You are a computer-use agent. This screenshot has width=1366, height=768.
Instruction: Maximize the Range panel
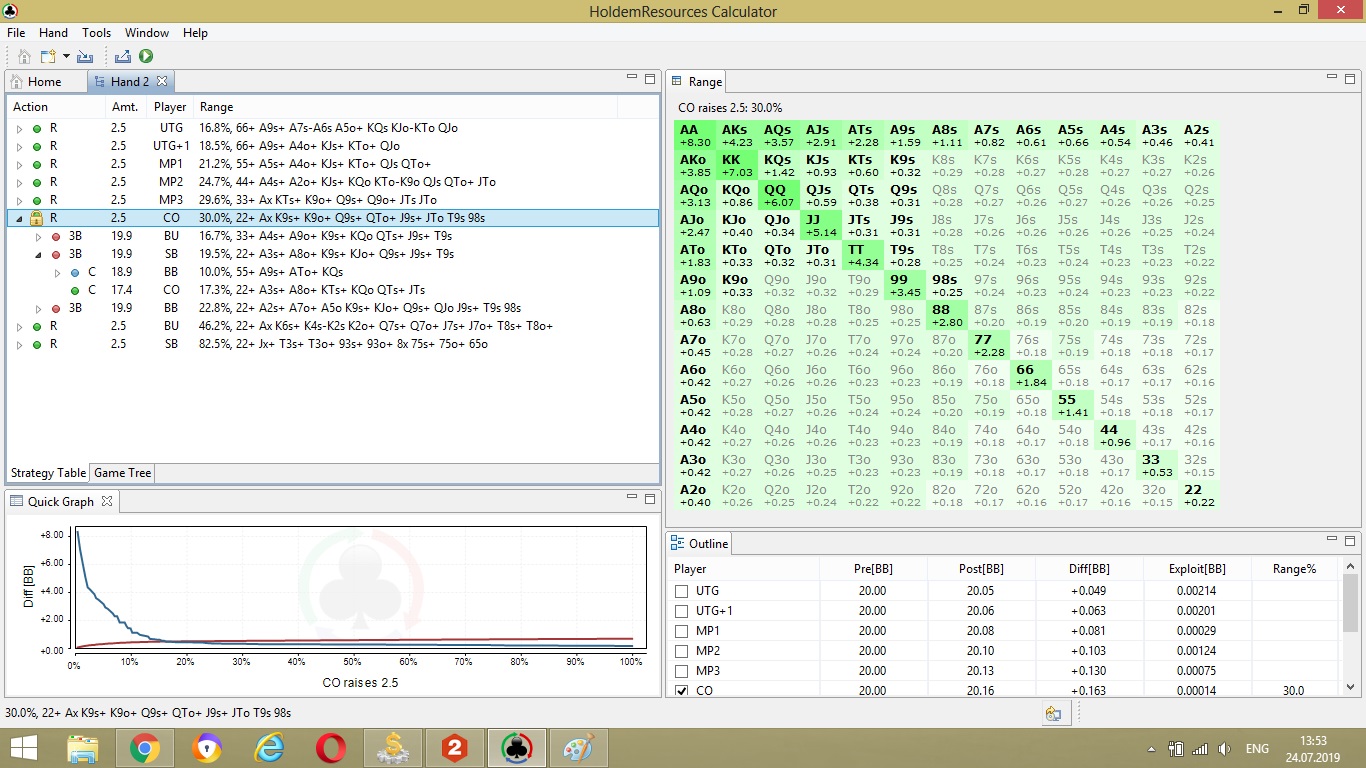click(x=1350, y=78)
